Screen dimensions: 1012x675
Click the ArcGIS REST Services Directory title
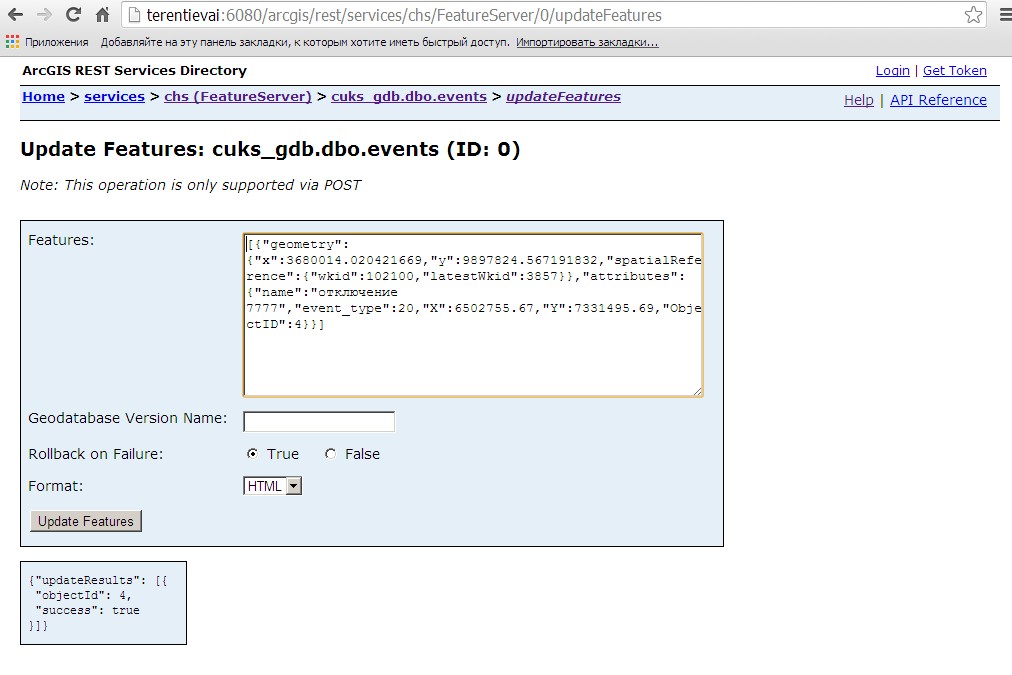click(134, 71)
